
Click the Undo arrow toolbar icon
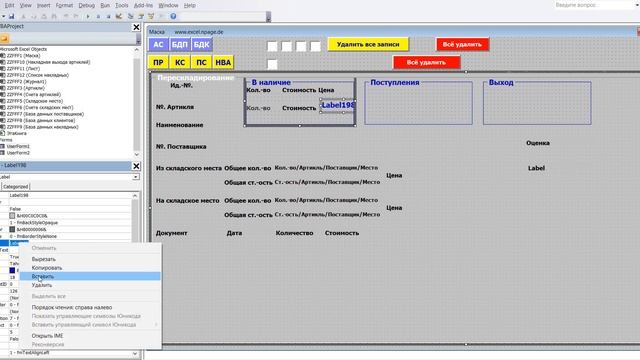66,16
